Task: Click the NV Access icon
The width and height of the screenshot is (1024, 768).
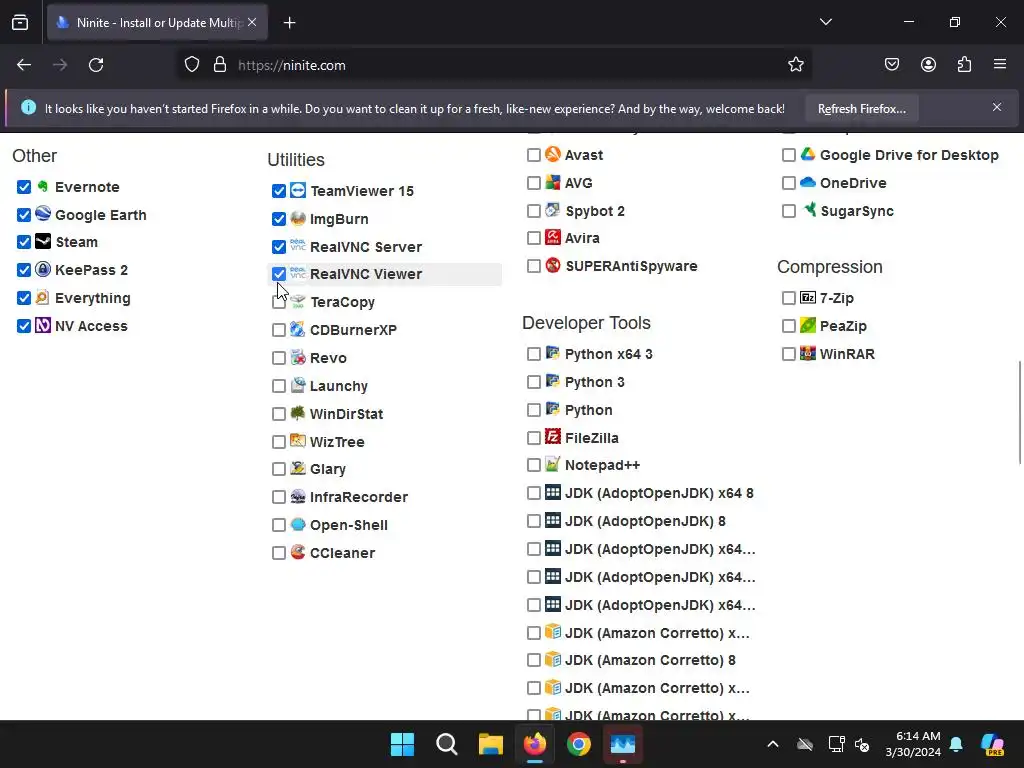Action: click(x=42, y=325)
